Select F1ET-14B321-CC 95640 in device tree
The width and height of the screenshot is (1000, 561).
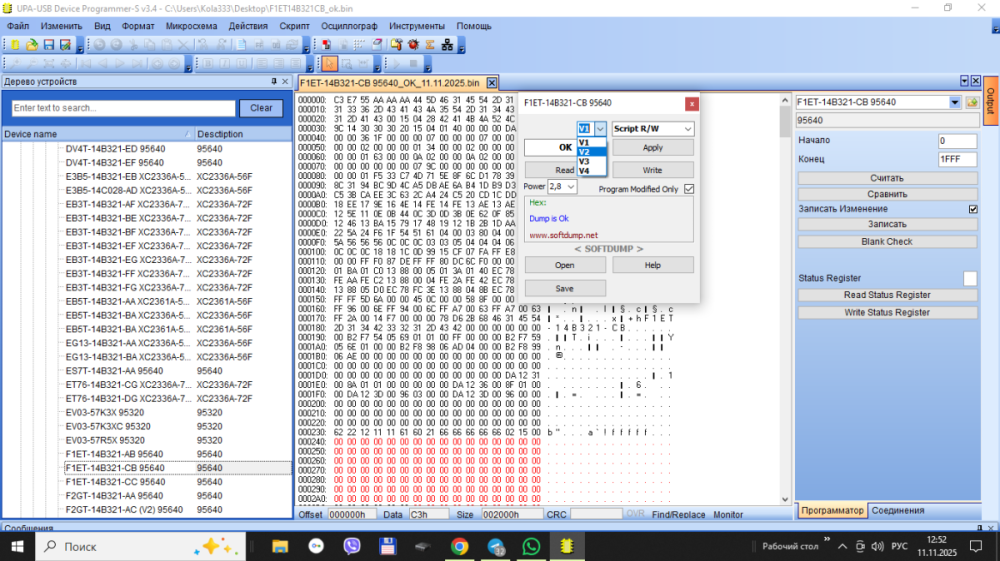115,482
